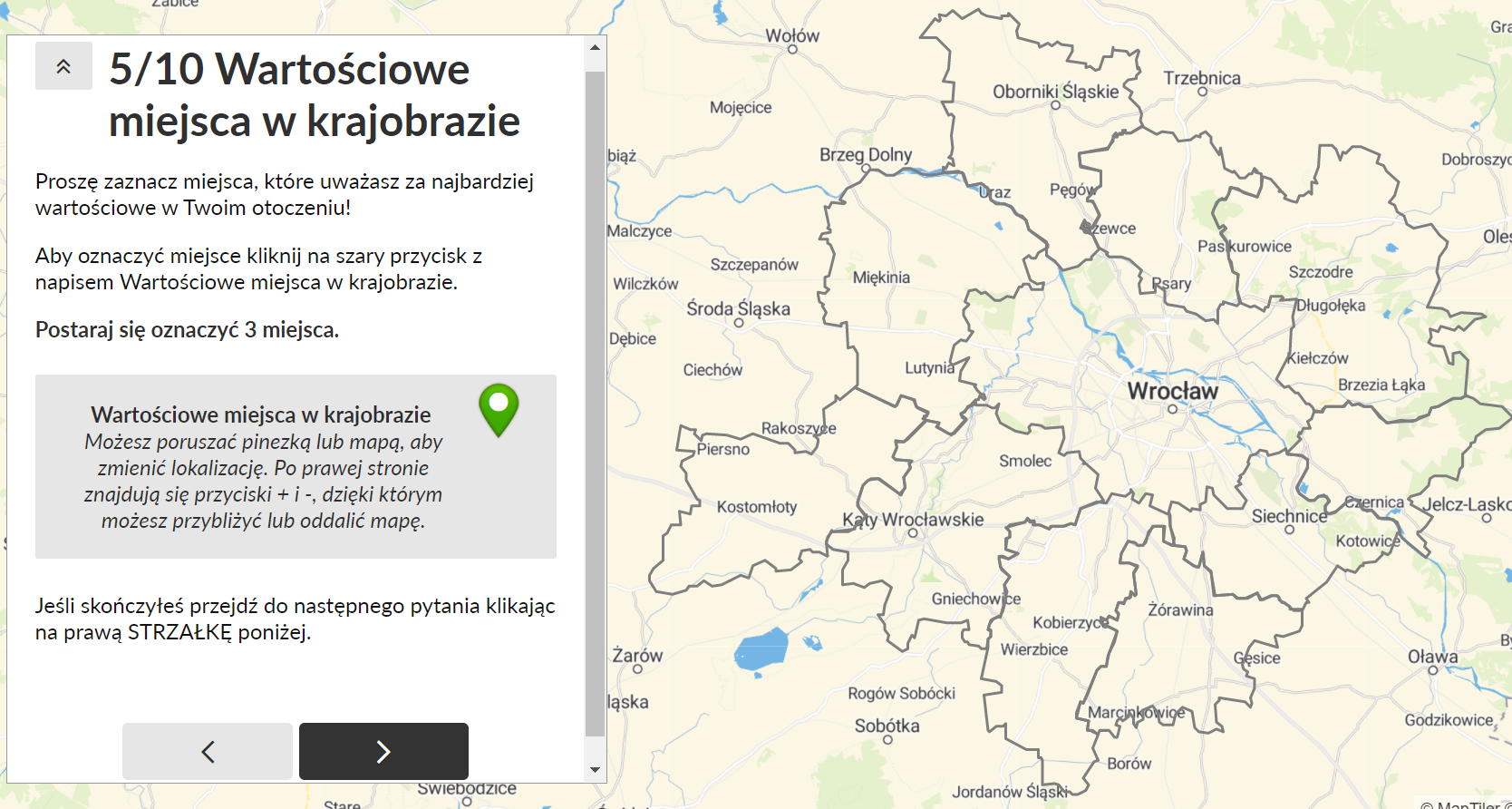The height and width of the screenshot is (809, 1512).
Task: Click Środa Śląska town label
Action: (738, 309)
